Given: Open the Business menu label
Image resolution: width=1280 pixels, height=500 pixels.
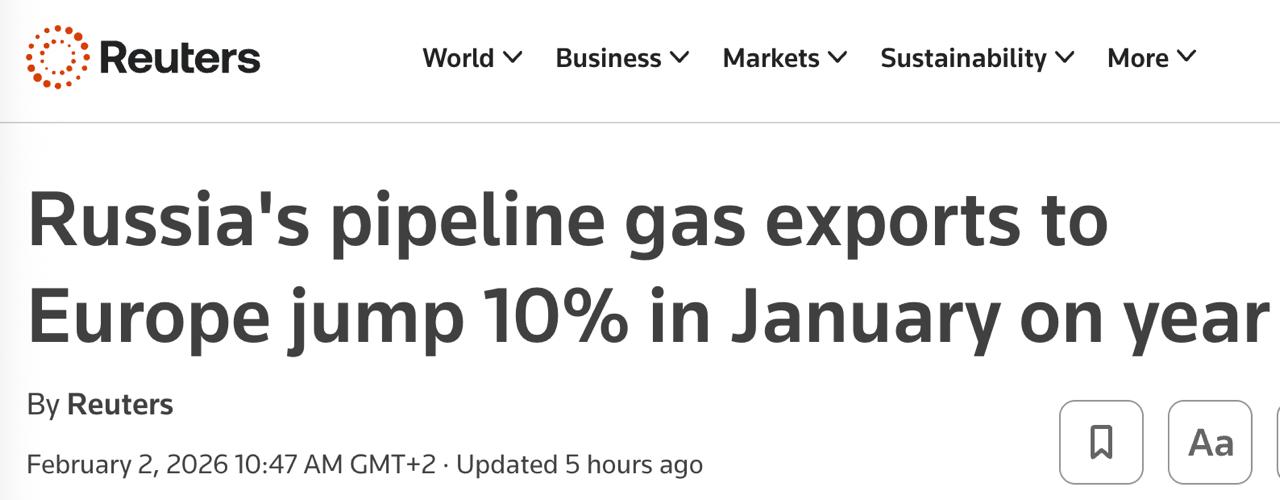Looking at the screenshot, I should coord(608,58).
